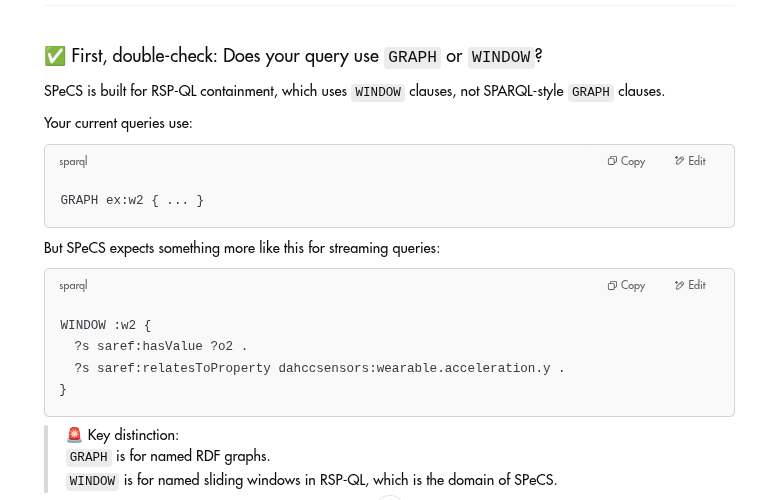This screenshot has height=500, width=778.
Task: Place cursor in 'GRAPH ex:w2 { ... }' code line
Action: [132, 200]
